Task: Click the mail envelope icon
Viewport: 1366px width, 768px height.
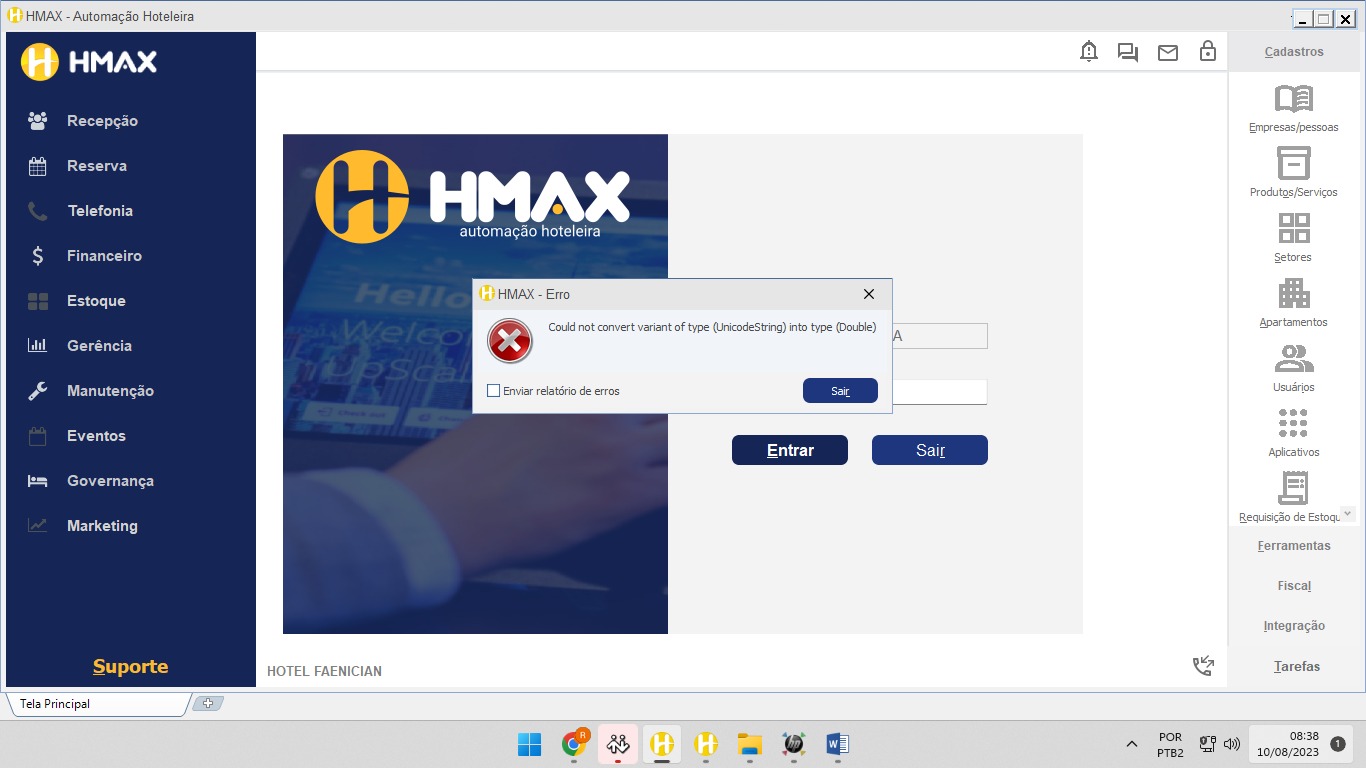Action: tap(1168, 53)
